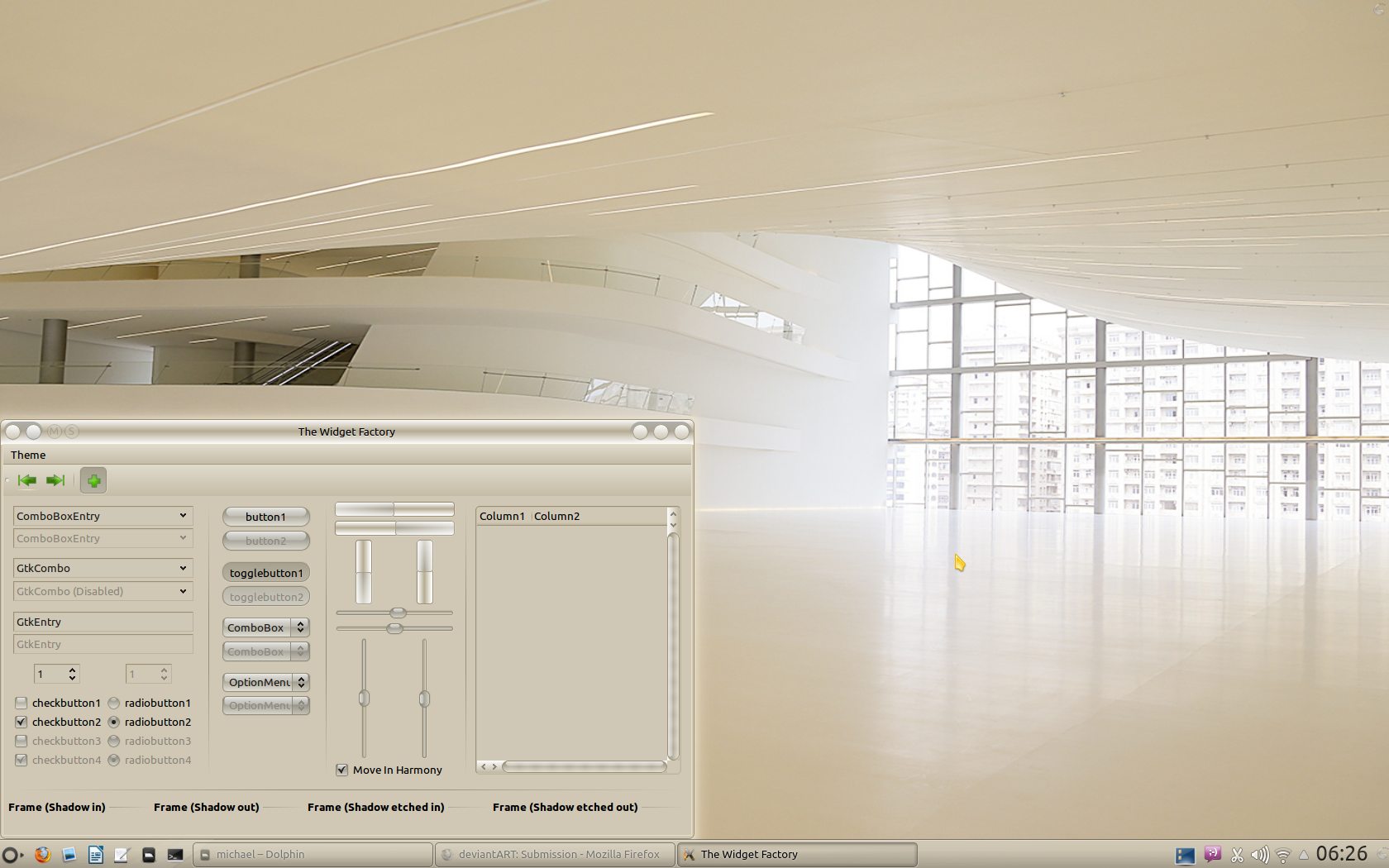Switch to michael – Dolphin taskbar entry
Image resolution: width=1389 pixels, height=868 pixels.
[313, 855]
